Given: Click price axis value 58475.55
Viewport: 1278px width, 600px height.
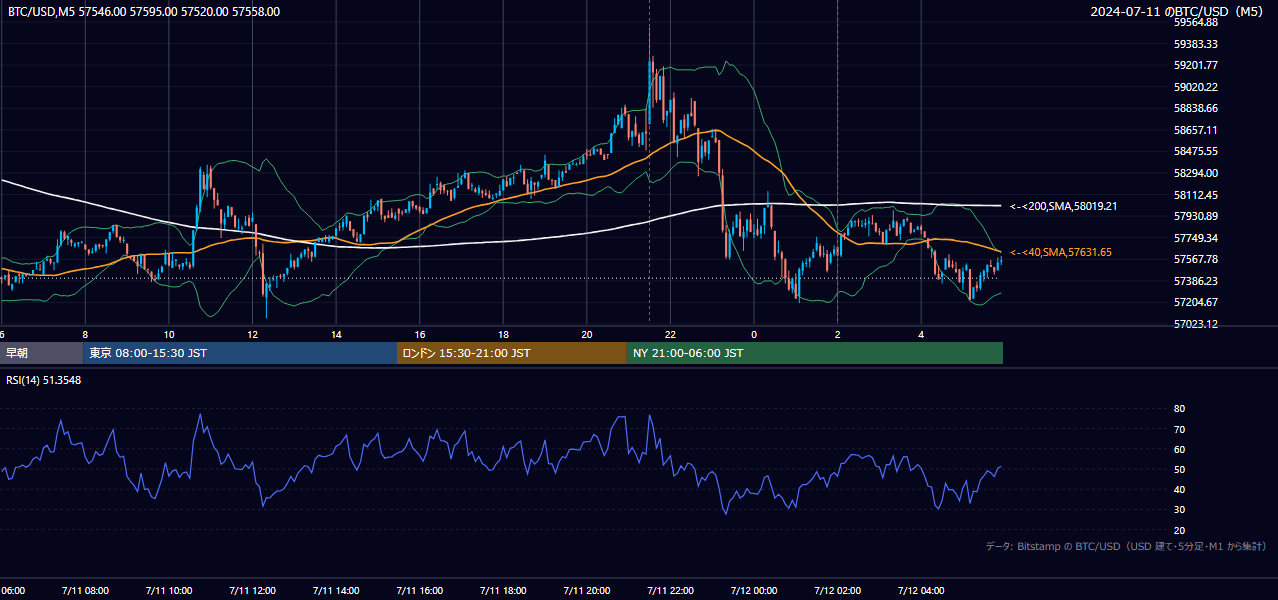Looking at the screenshot, I should tap(1195, 151).
